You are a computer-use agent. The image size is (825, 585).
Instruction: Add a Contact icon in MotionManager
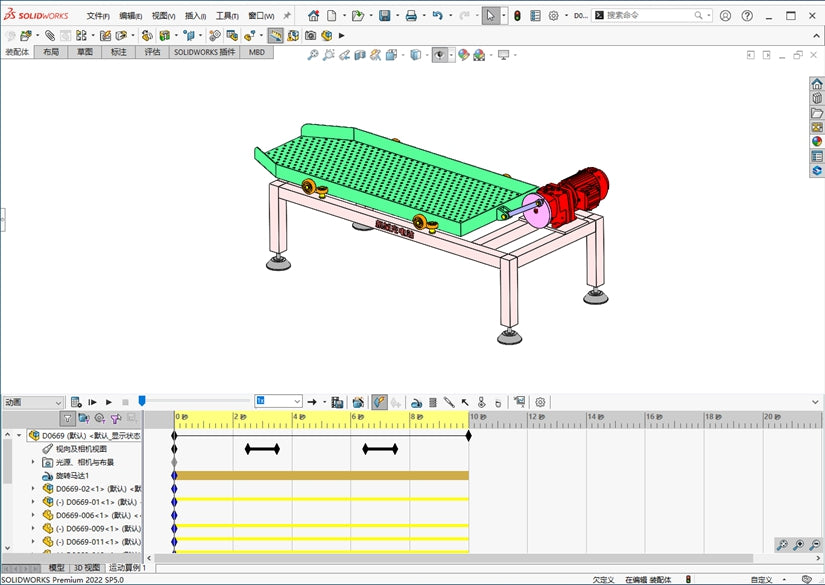(481, 402)
